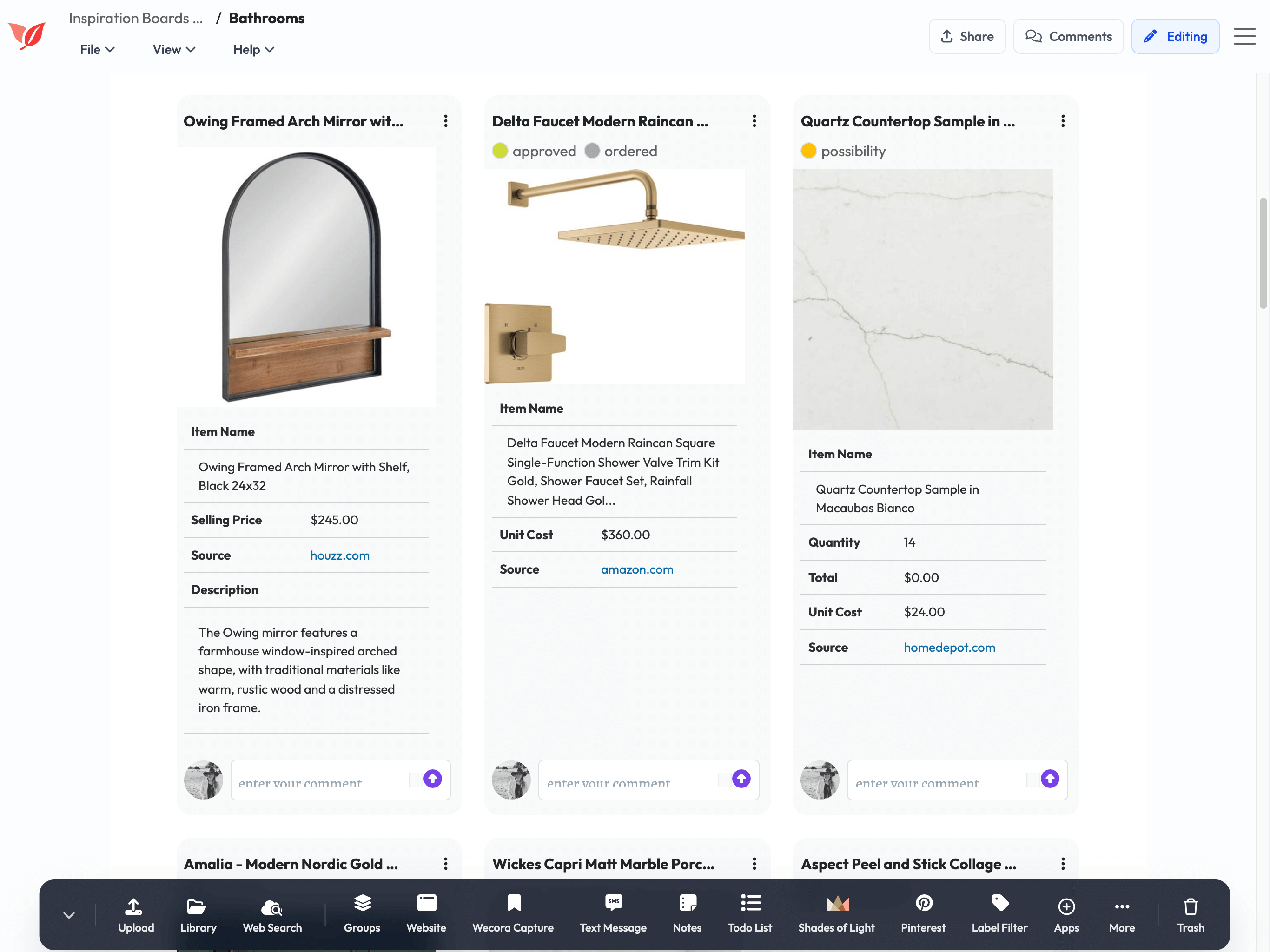The height and width of the screenshot is (952, 1270).
Task: Click the gray ordered label dot
Action: [x=592, y=151]
